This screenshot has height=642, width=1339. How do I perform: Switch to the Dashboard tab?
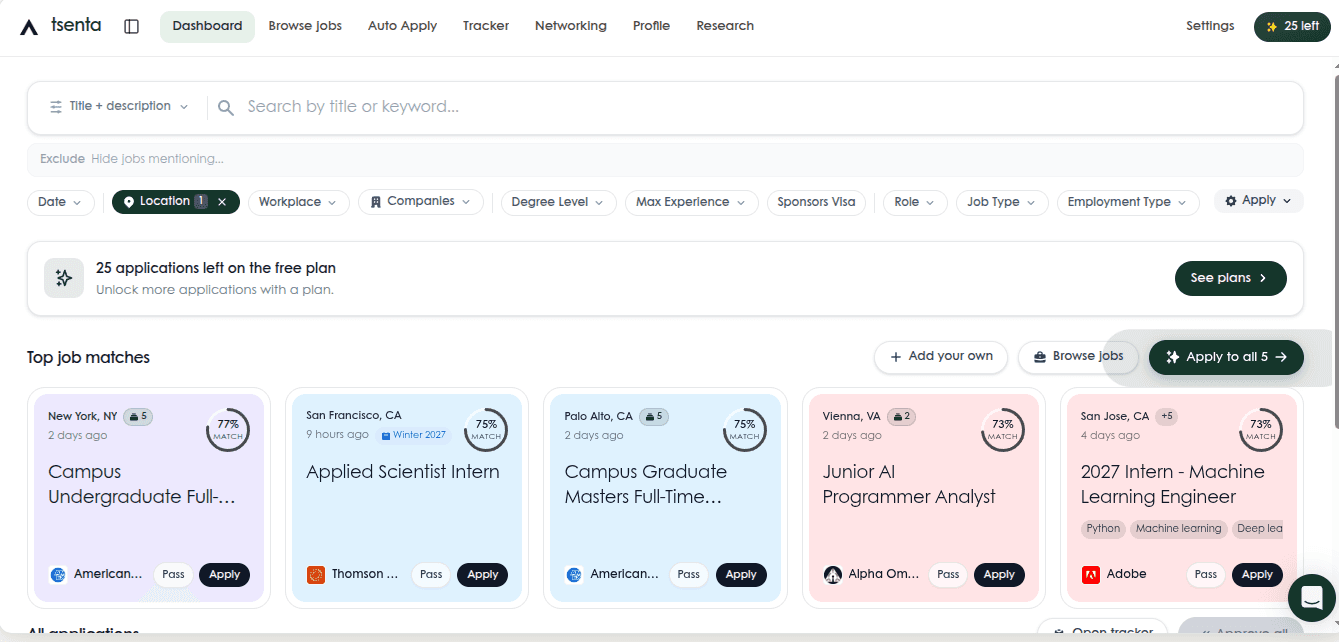pyautogui.click(x=207, y=26)
